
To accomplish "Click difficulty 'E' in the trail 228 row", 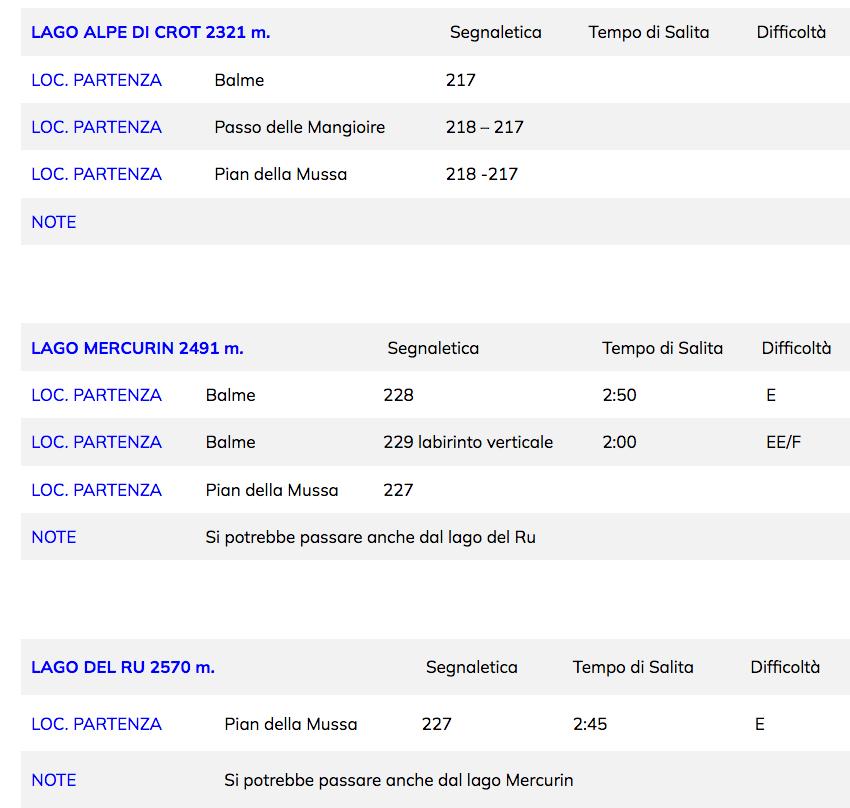I will tap(771, 395).
